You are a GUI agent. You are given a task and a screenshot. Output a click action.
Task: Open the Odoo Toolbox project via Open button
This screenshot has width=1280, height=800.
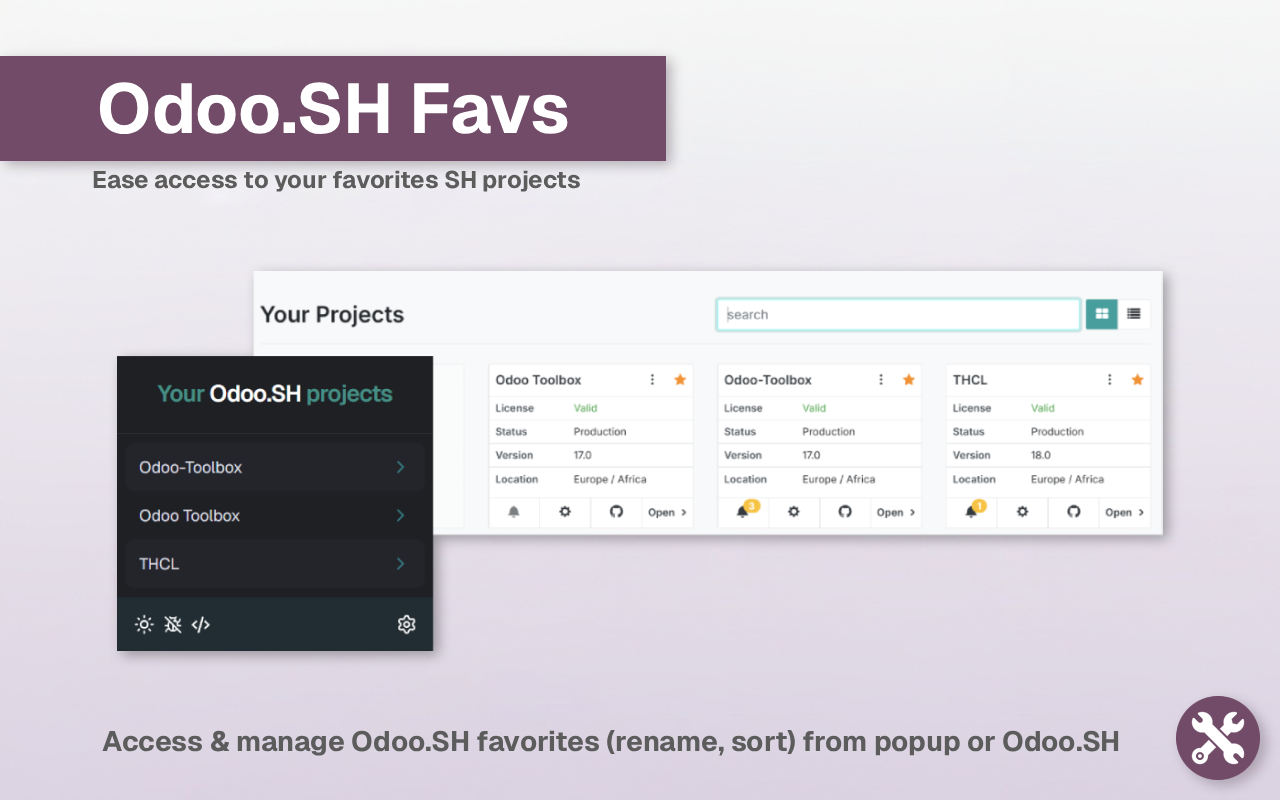coord(667,512)
